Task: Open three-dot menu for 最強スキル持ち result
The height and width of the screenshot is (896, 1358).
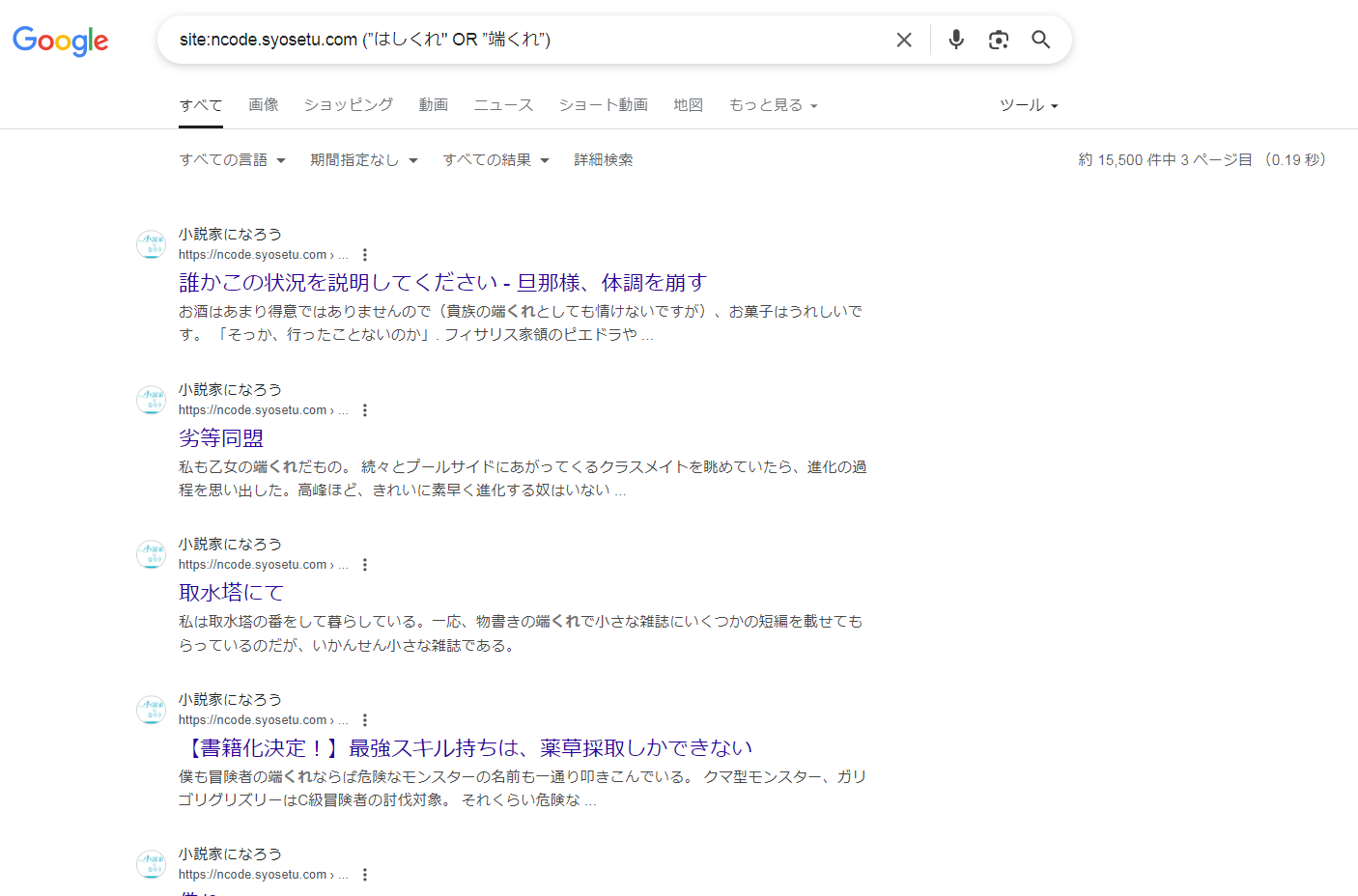Action: click(x=365, y=720)
